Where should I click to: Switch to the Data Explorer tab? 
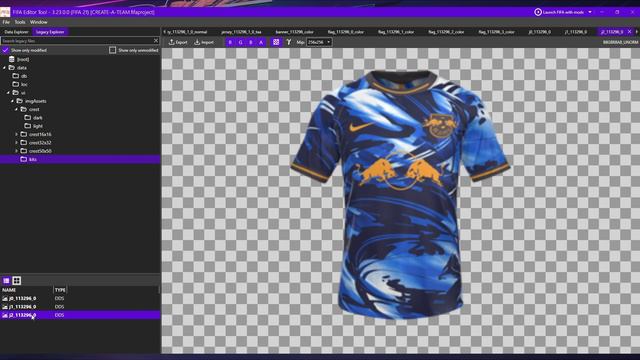pyautogui.click(x=16, y=32)
